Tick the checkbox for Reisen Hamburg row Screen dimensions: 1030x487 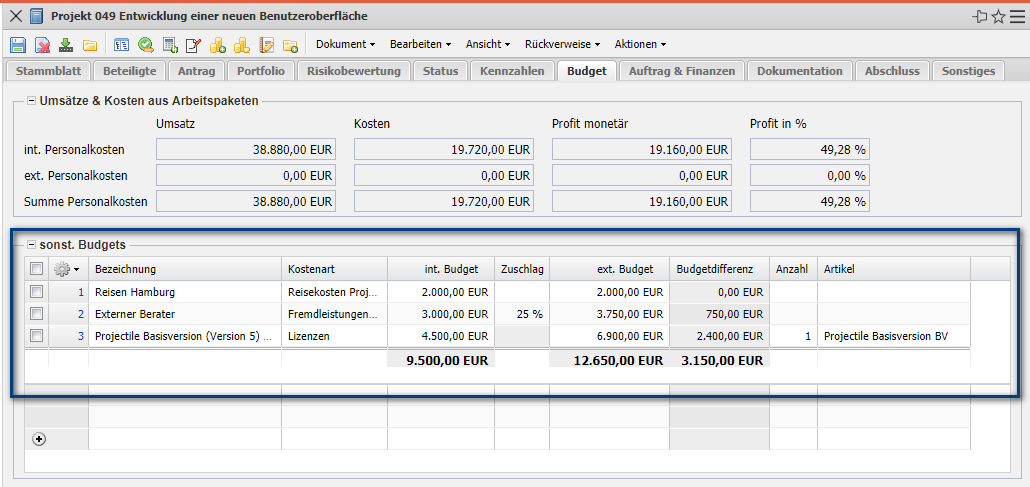37,292
